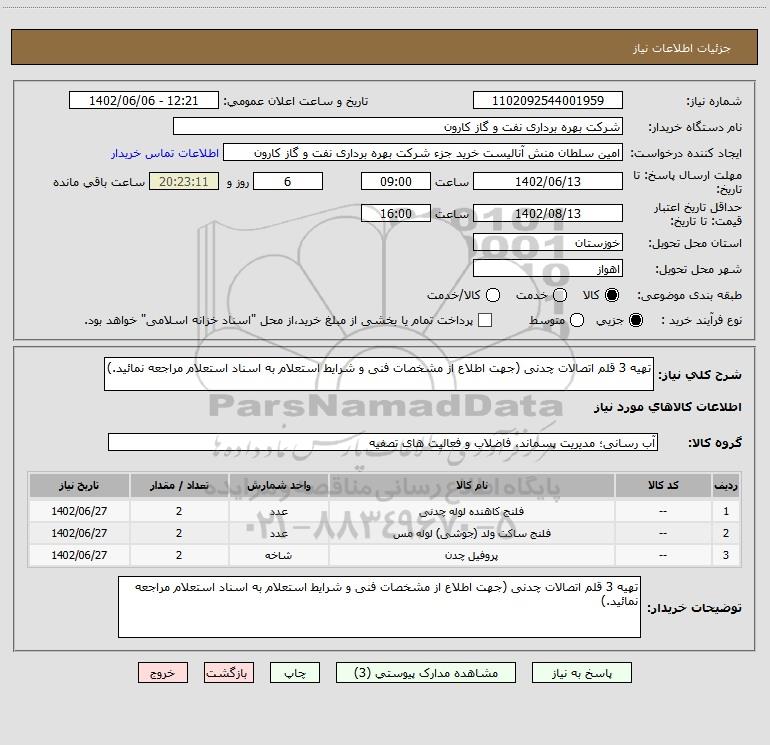Click the item فلنج ساکت ولد (جوشی) لوله مس
The height and width of the screenshot is (745, 770).
coord(471,533)
